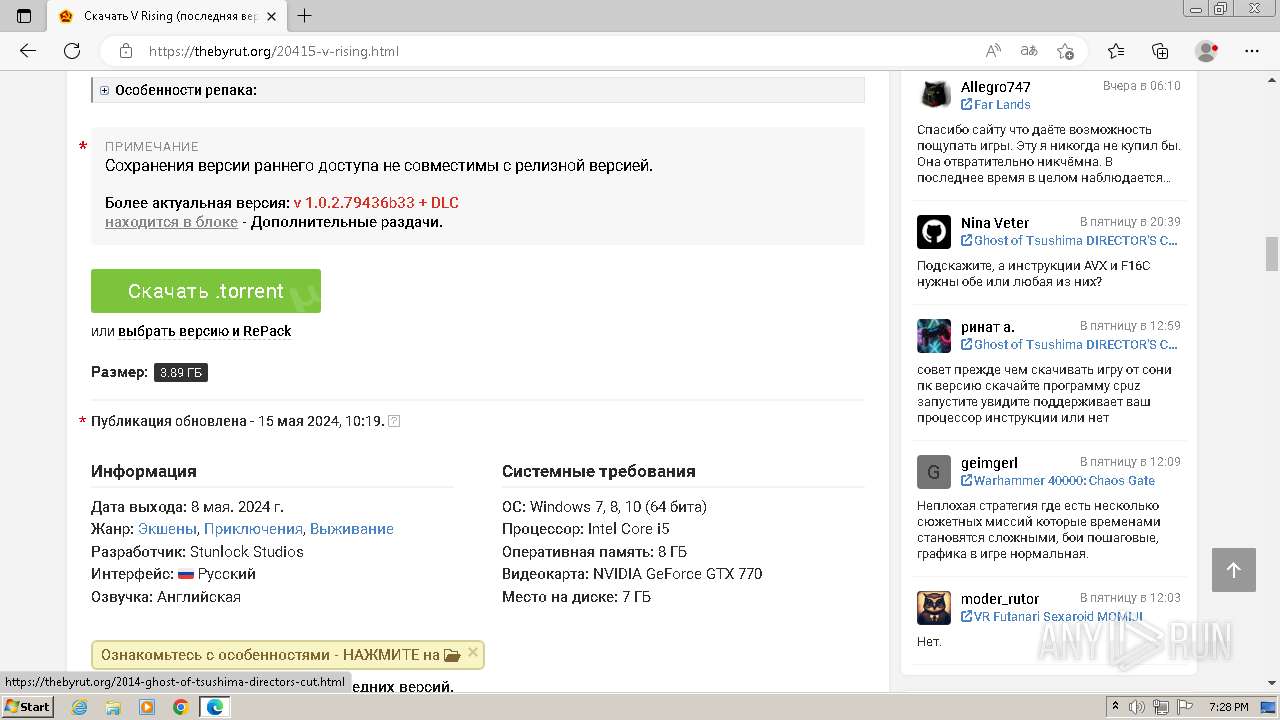Click the geimgerl username
1280x720 pixels.
coord(989,463)
